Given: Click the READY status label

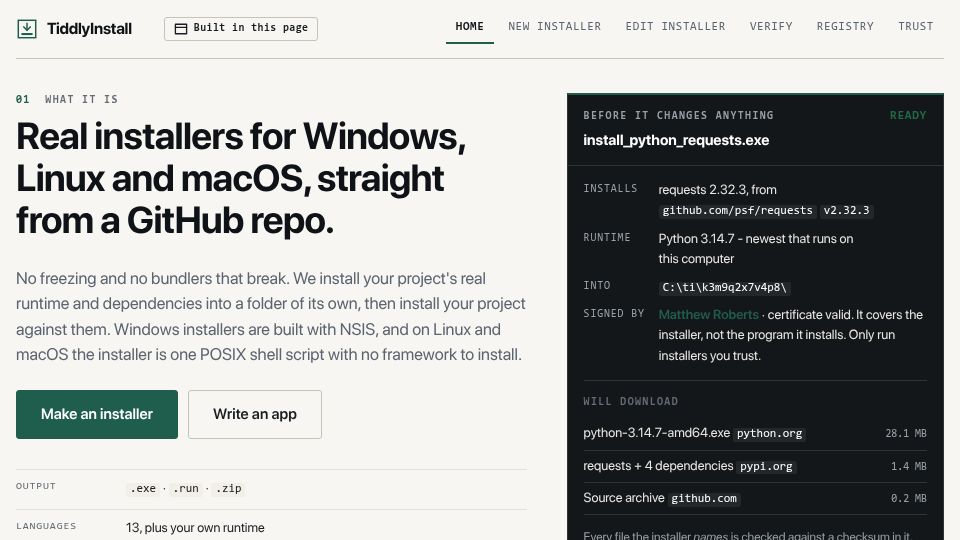Looking at the screenshot, I should click(x=908, y=115).
